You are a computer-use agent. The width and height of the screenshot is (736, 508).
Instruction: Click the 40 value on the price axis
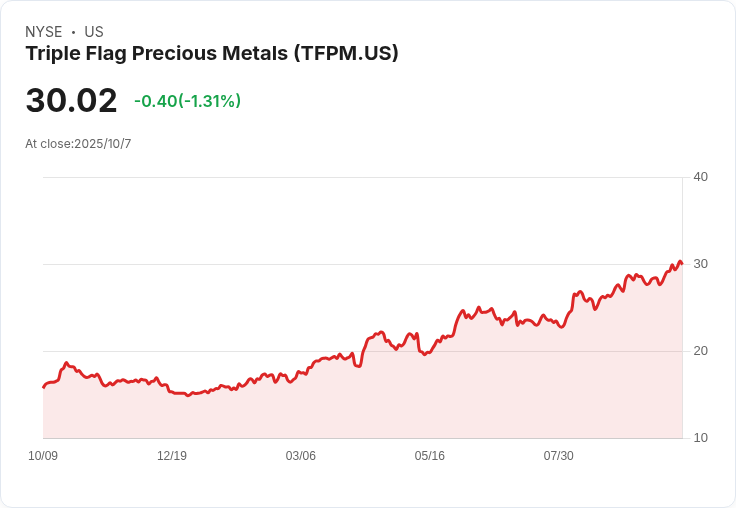point(701,177)
